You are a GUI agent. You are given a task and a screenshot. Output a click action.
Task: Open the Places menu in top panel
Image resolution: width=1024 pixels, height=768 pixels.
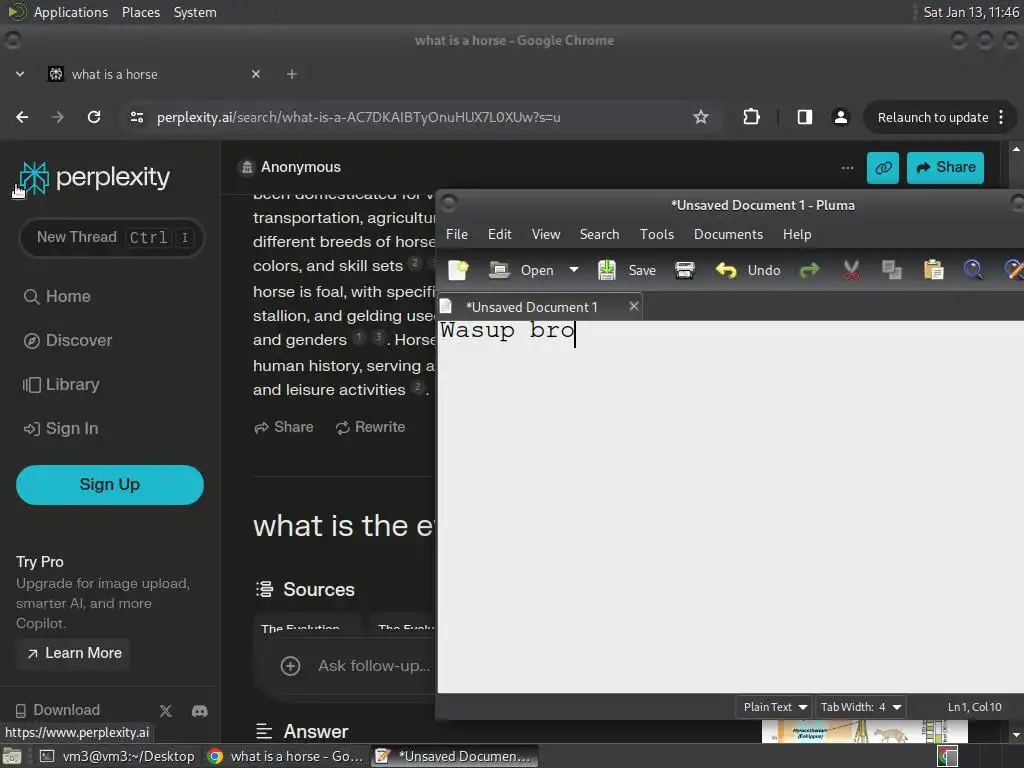tap(140, 12)
